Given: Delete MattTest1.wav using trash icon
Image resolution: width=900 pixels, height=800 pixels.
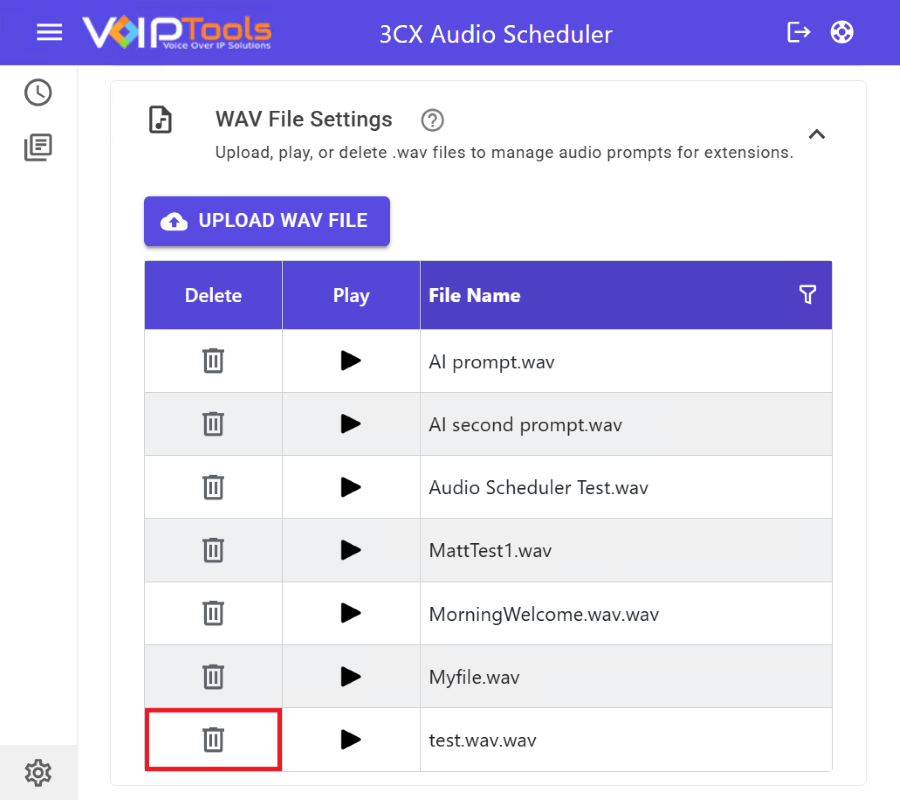Looking at the screenshot, I should tap(213, 550).
